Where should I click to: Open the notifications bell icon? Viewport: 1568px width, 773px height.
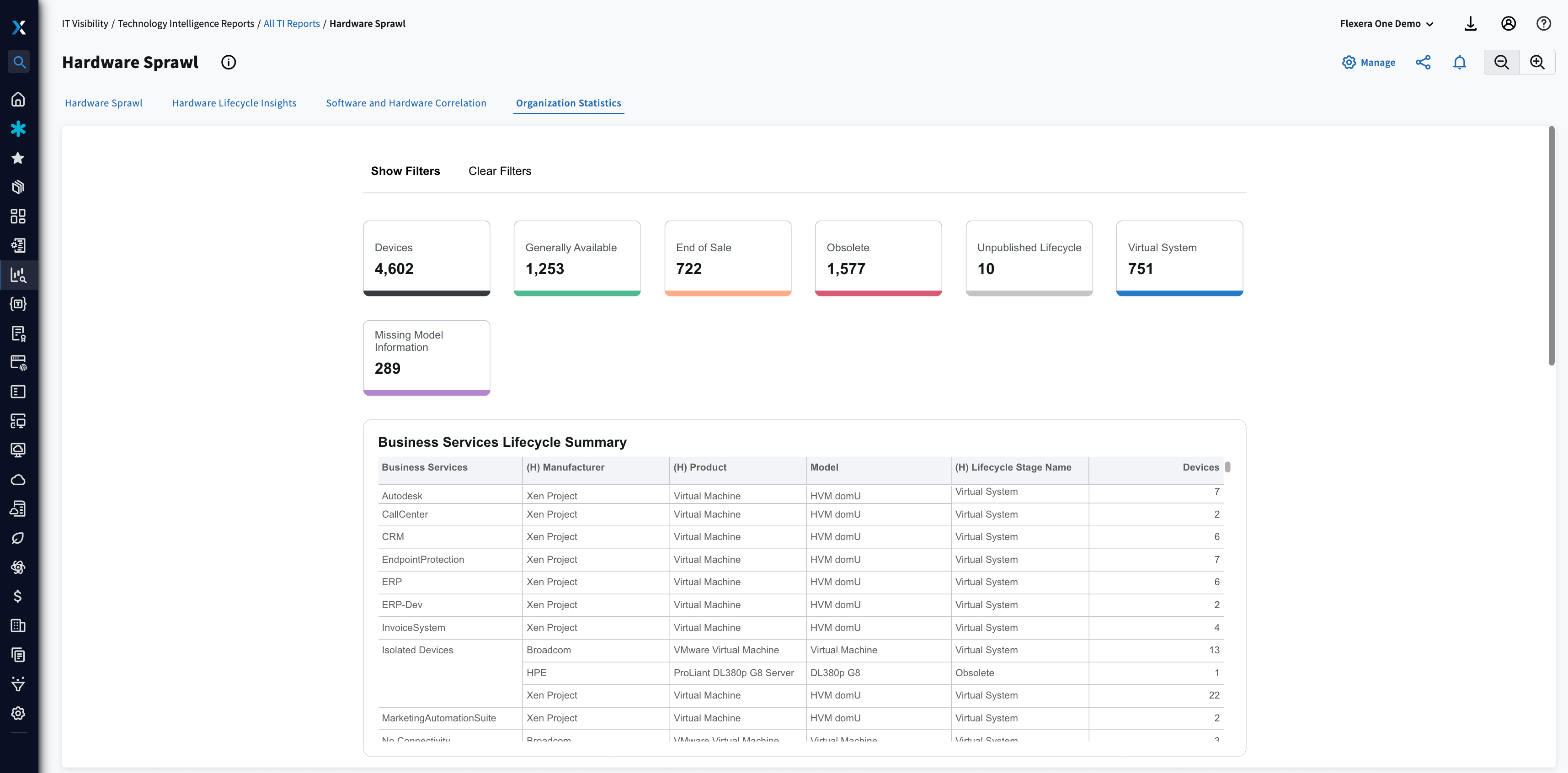1459,62
